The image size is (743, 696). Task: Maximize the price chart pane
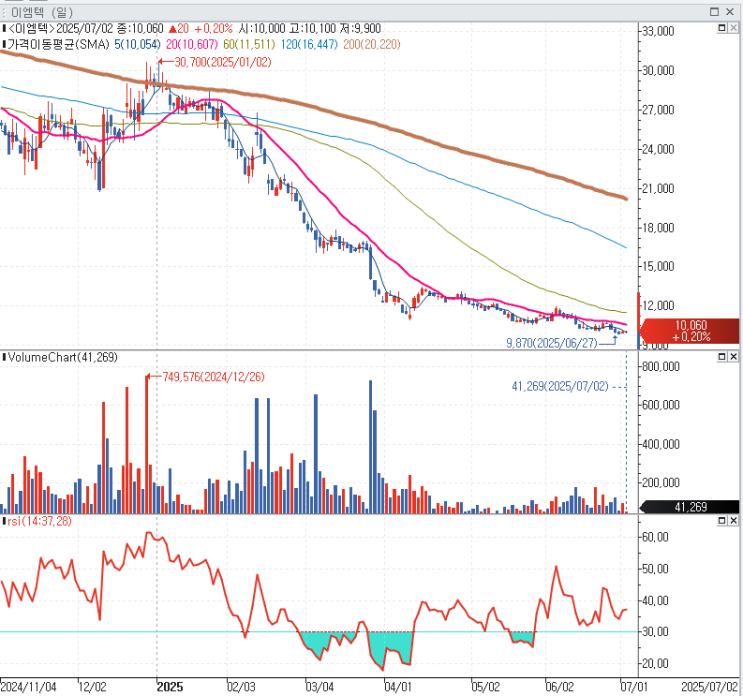pyautogui.click(x=722, y=28)
